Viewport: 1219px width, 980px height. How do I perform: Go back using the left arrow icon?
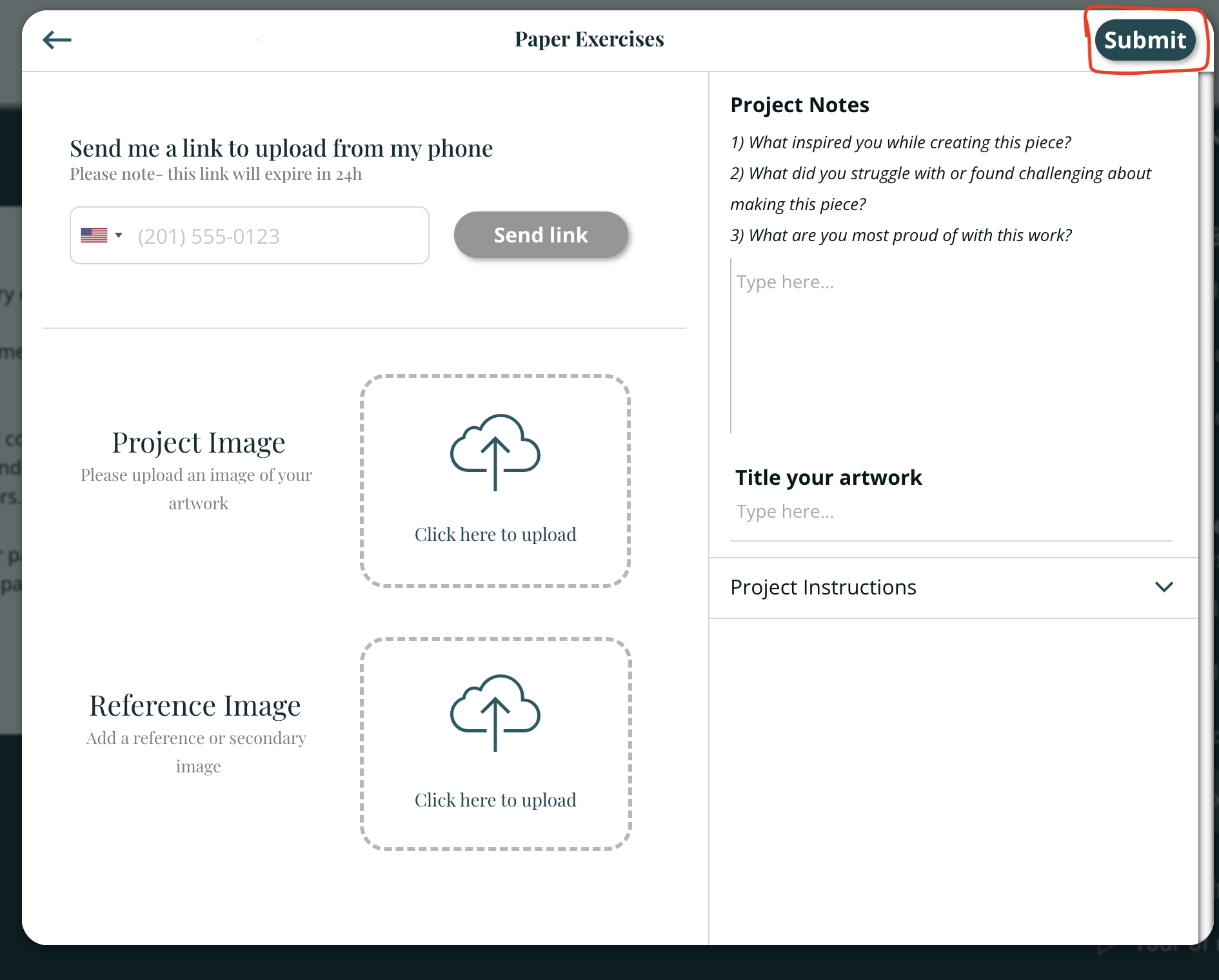click(57, 40)
